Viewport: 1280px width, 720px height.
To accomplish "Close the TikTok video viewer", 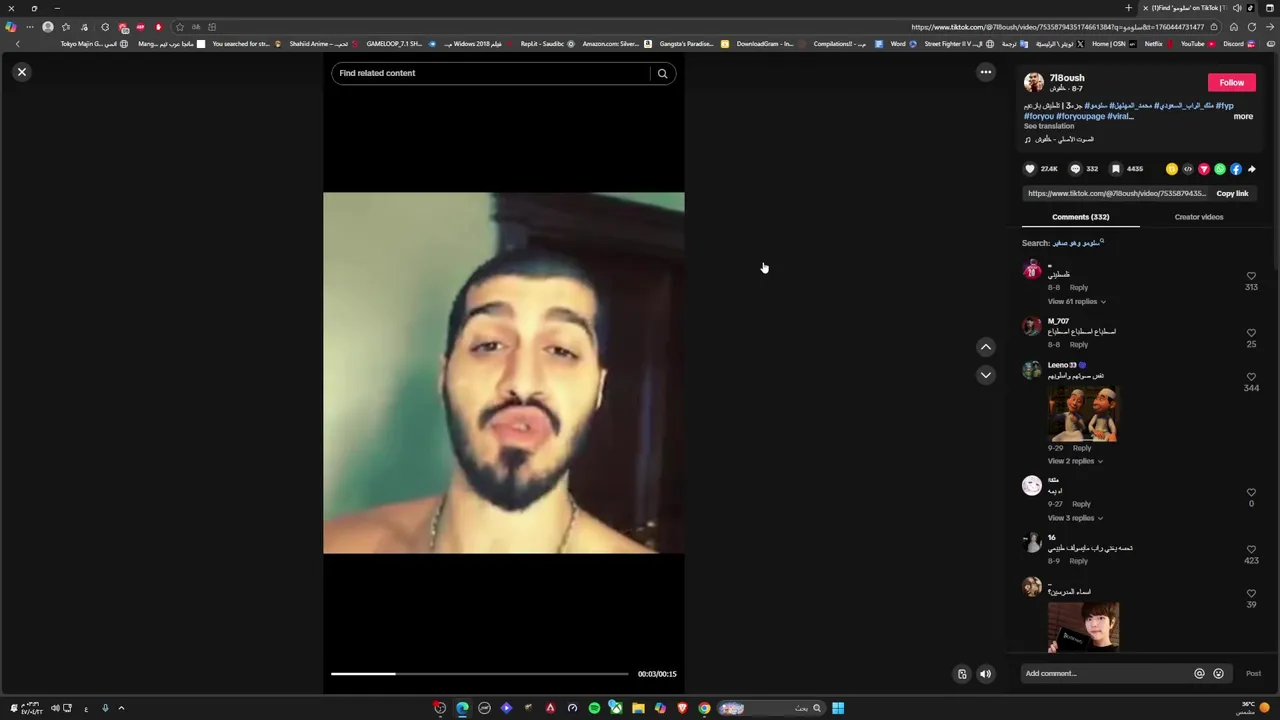I will point(22,72).
